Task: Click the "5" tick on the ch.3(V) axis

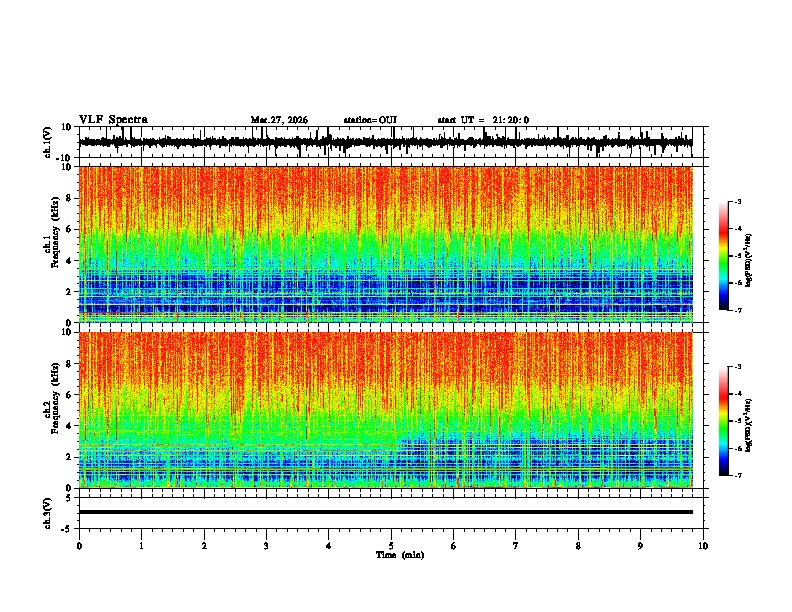Action: click(x=70, y=498)
